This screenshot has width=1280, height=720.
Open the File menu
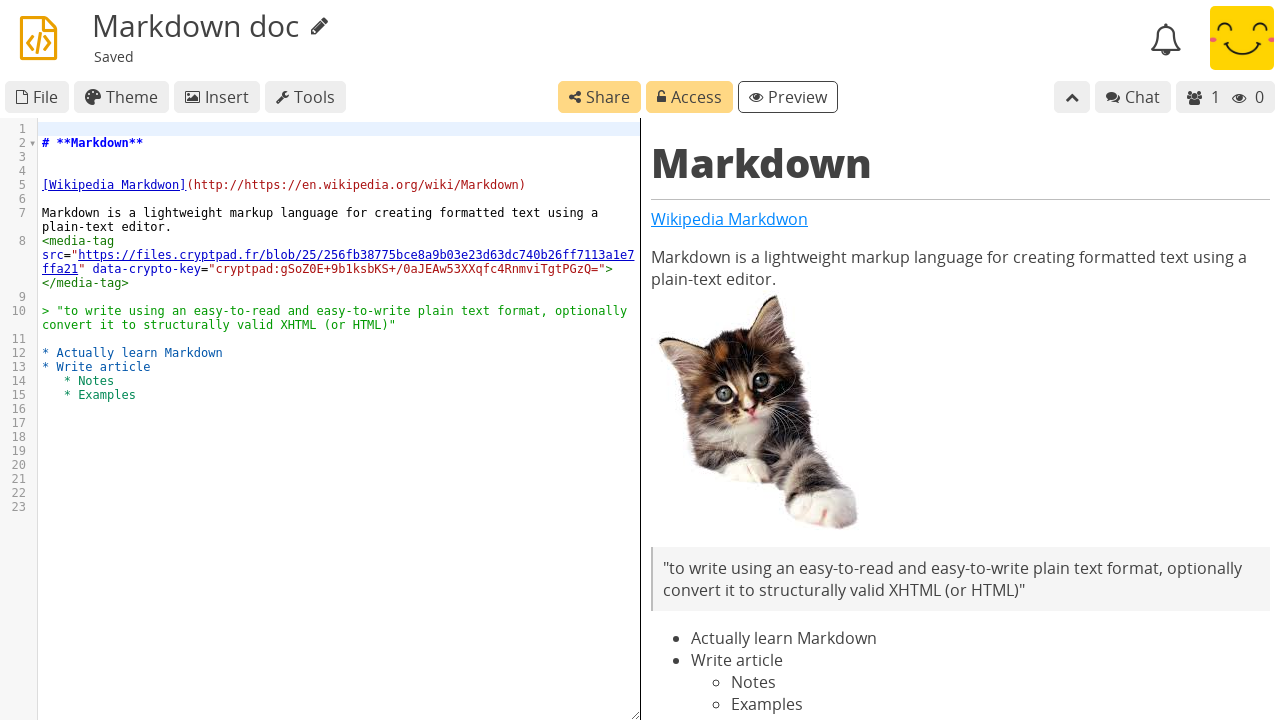pyautogui.click(x=36, y=97)
